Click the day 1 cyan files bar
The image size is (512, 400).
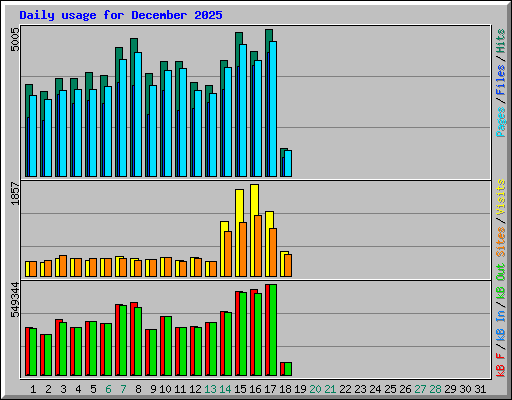33,136
